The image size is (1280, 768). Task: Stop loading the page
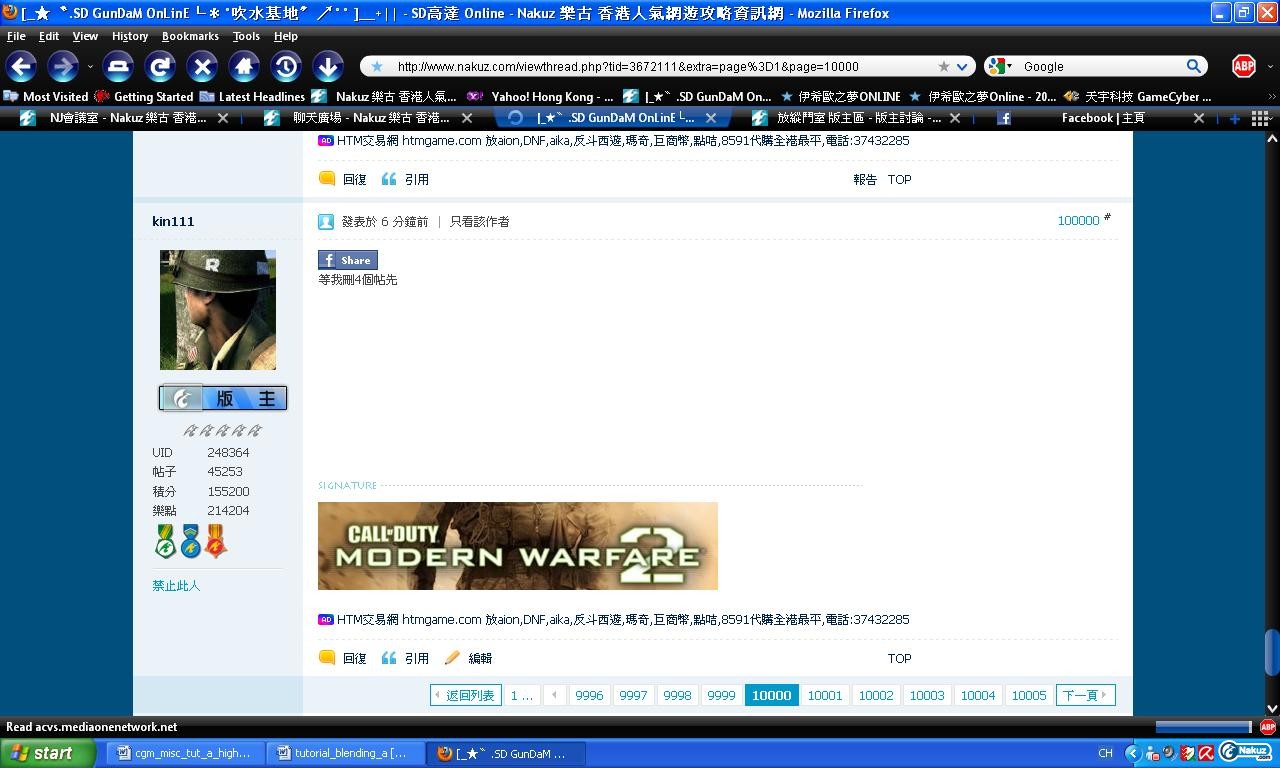point(202,66)
